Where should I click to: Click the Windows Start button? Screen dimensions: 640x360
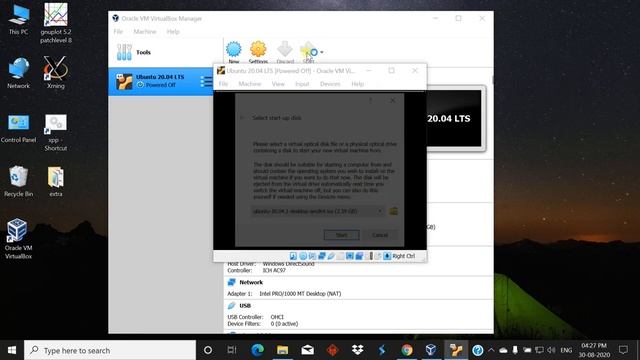[x=12, y=350]
